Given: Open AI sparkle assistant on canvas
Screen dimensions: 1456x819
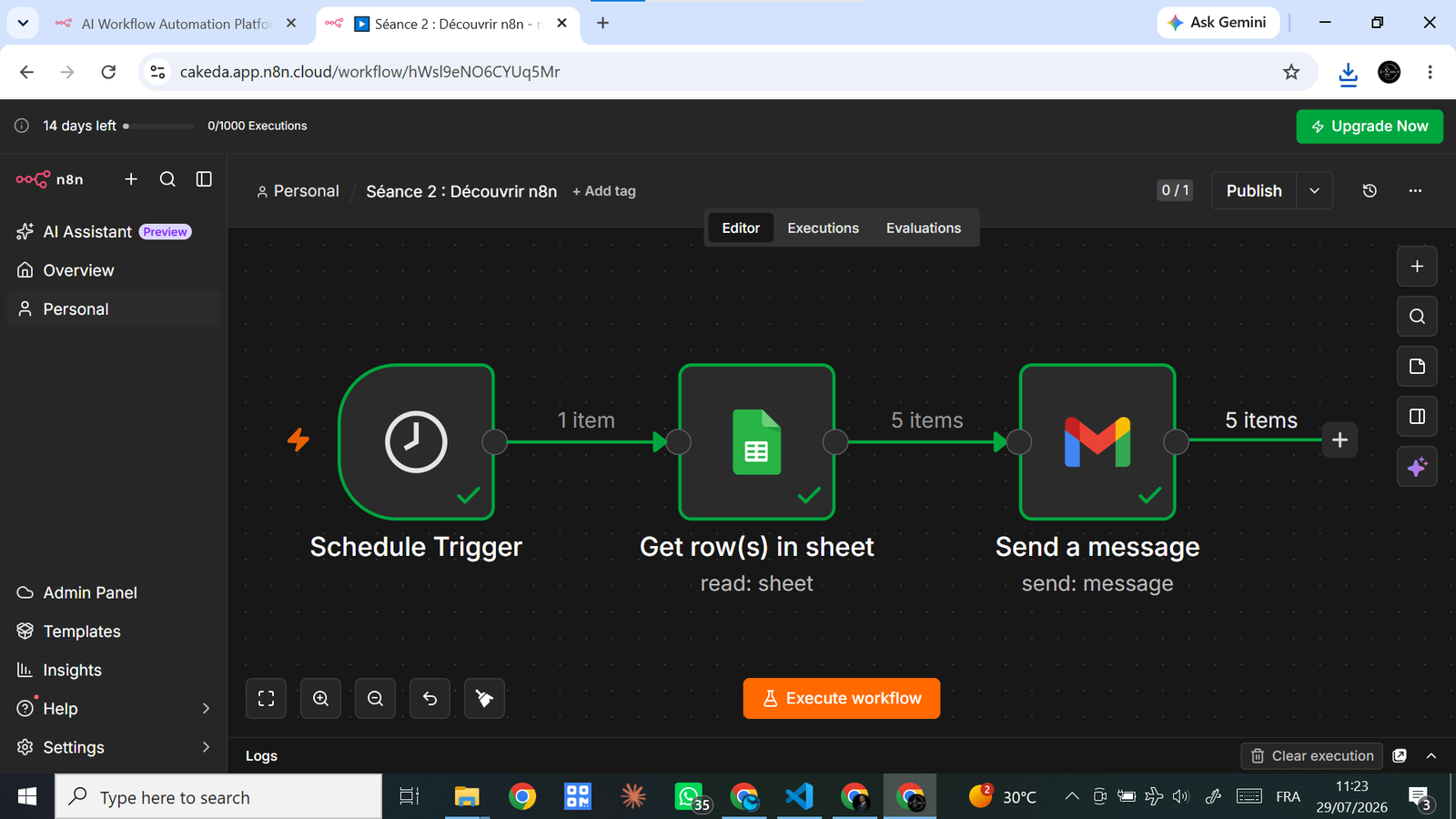Looking at the screenshot, I should [x=1417, y=467].
